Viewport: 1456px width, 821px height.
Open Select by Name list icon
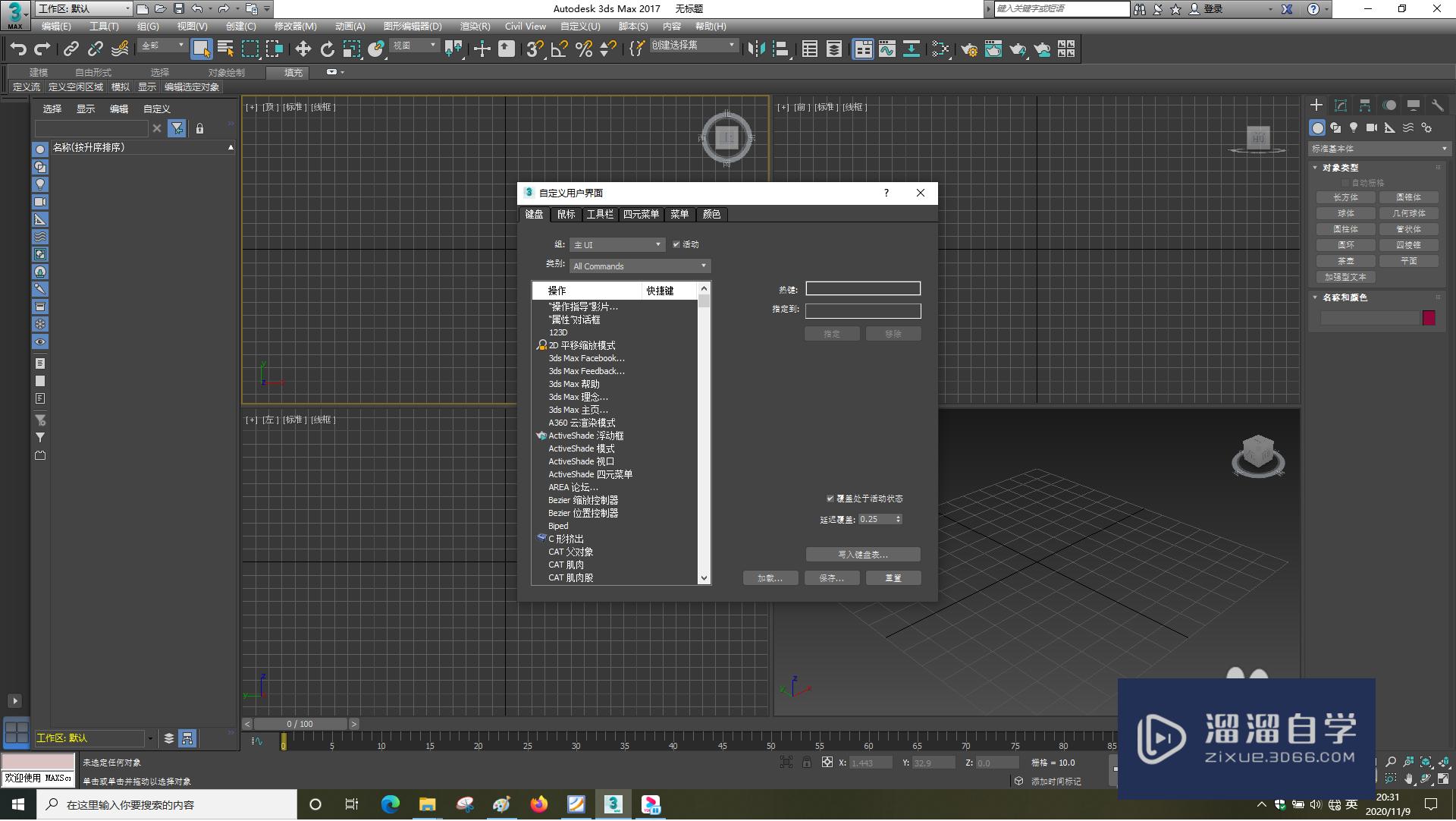coord(225,49)
